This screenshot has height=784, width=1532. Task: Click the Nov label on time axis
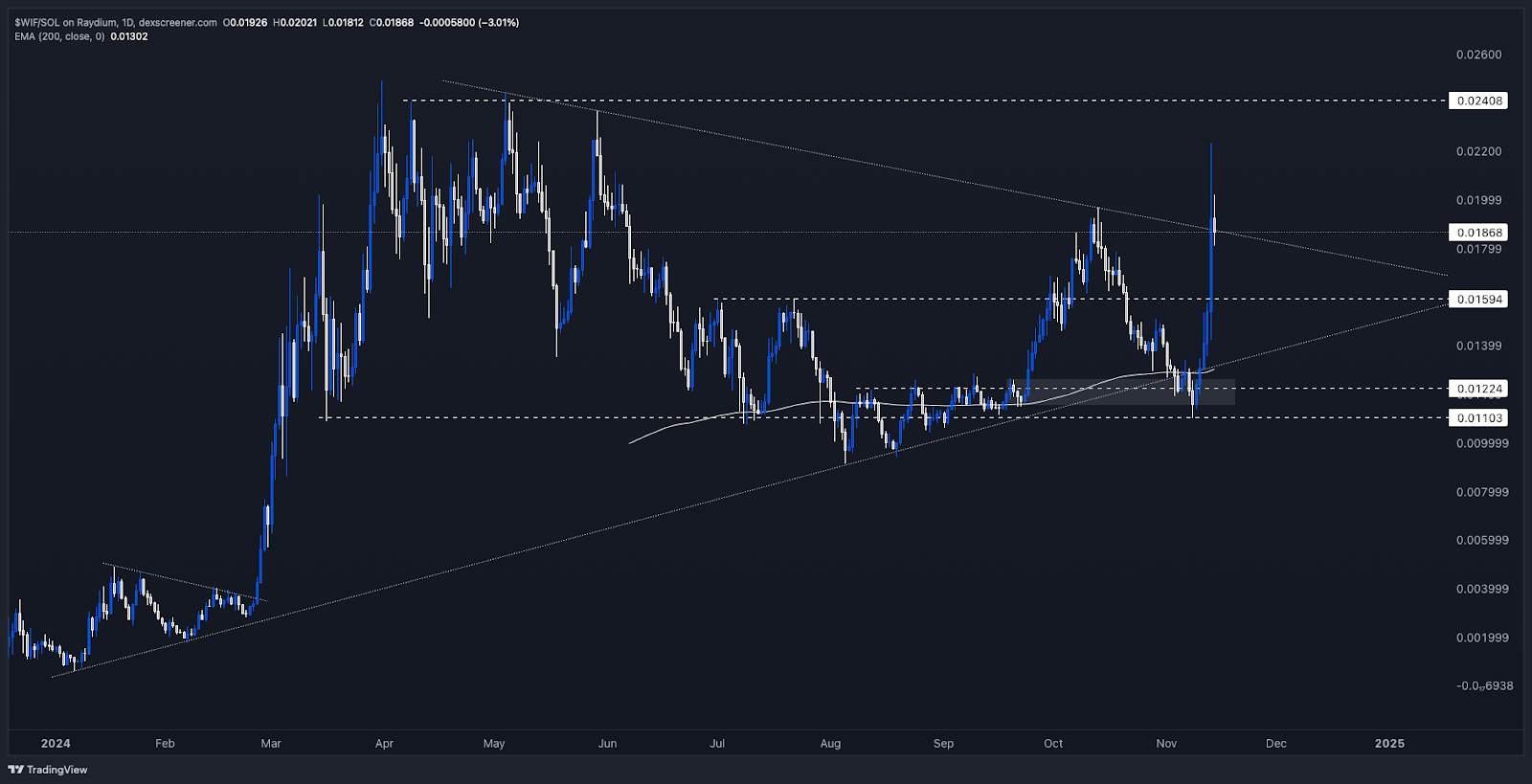pos(1166,744)
